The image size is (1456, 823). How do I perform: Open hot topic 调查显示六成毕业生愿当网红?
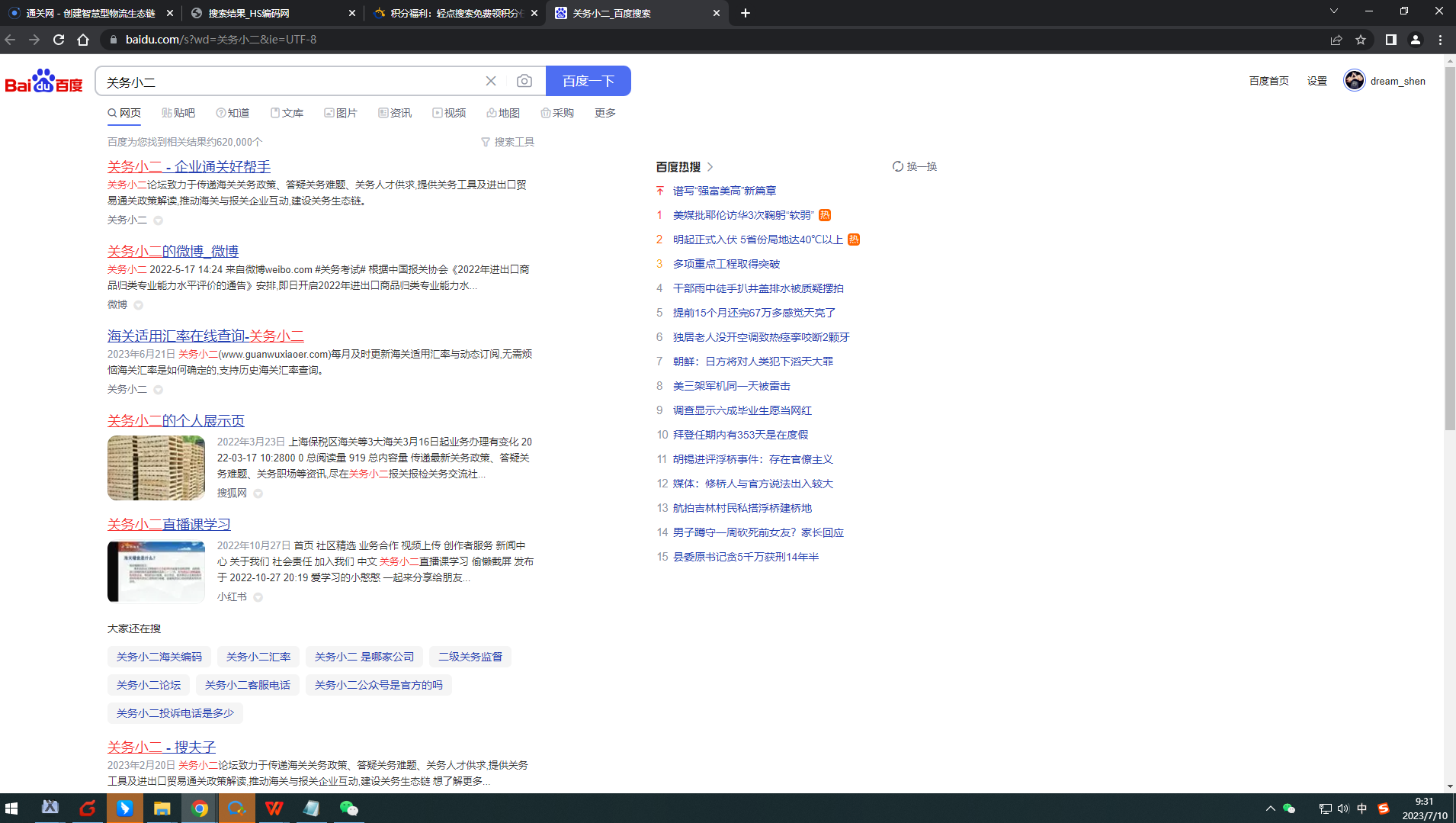click(x=742, y=410)
